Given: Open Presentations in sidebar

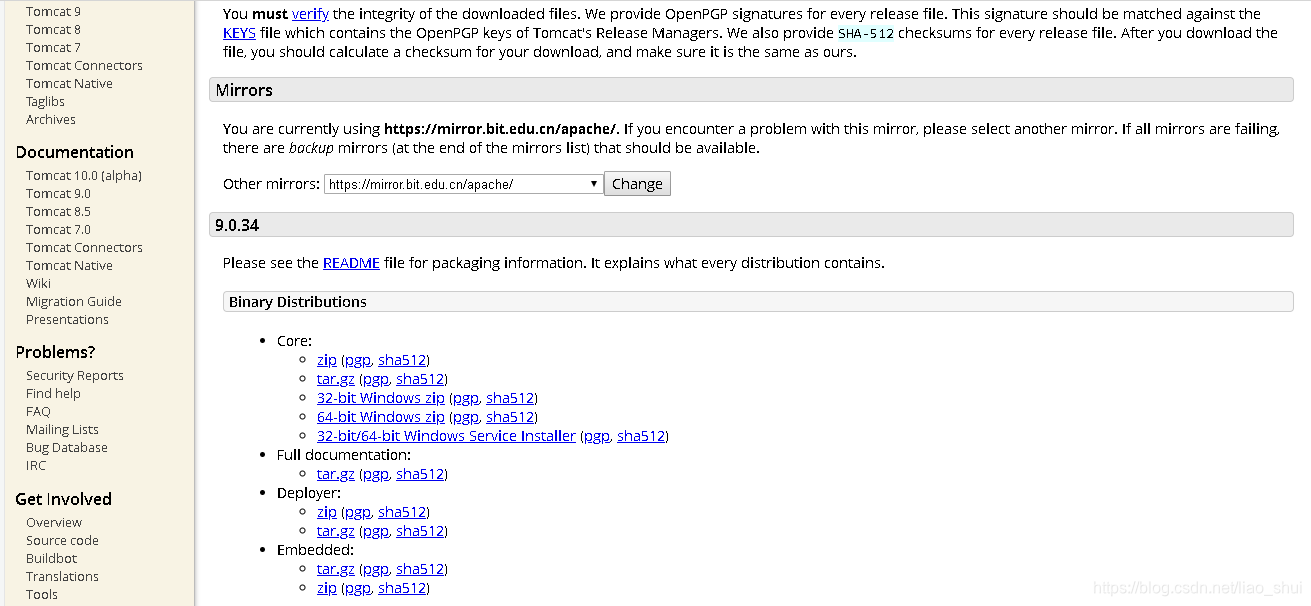Looking at the screenshot, I should [67, 320].
